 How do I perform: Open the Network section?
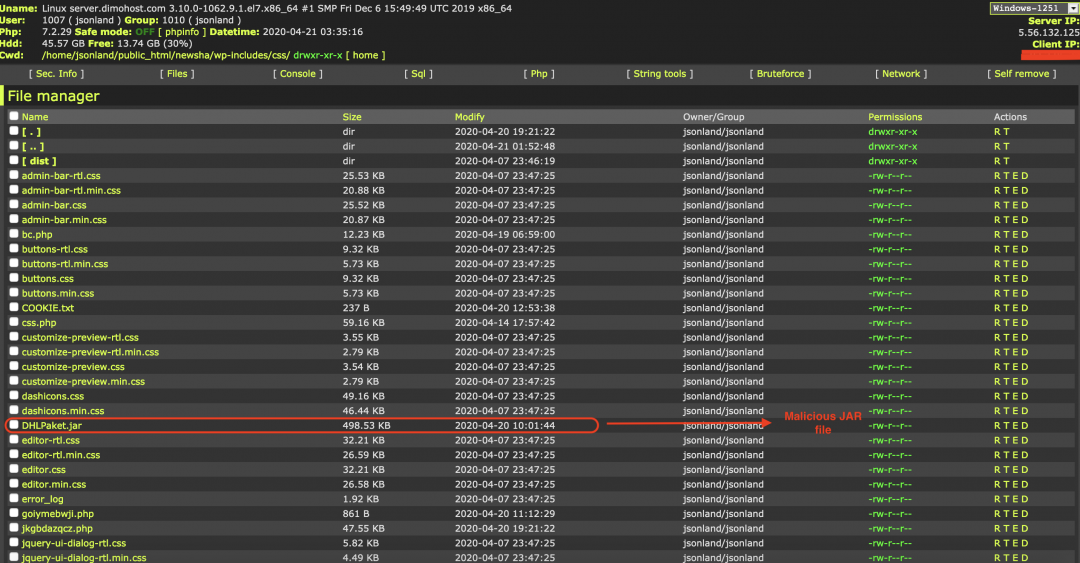[900, 74]
